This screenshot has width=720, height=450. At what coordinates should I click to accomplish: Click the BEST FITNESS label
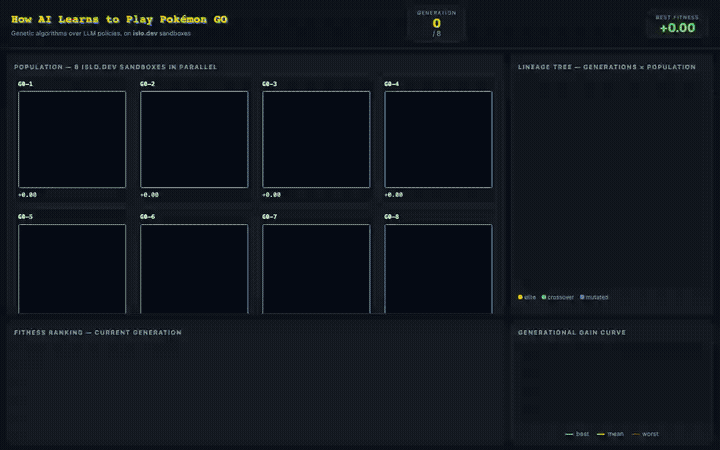(677, 17)
